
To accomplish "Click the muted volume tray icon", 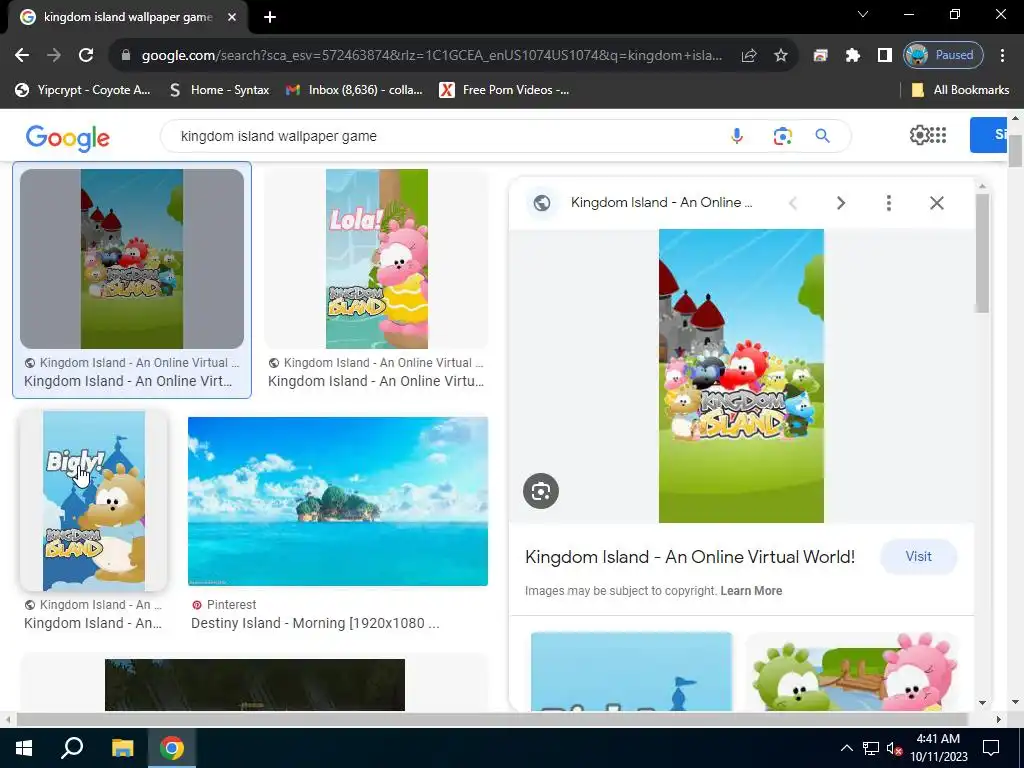I will click(x=894, y=749).
